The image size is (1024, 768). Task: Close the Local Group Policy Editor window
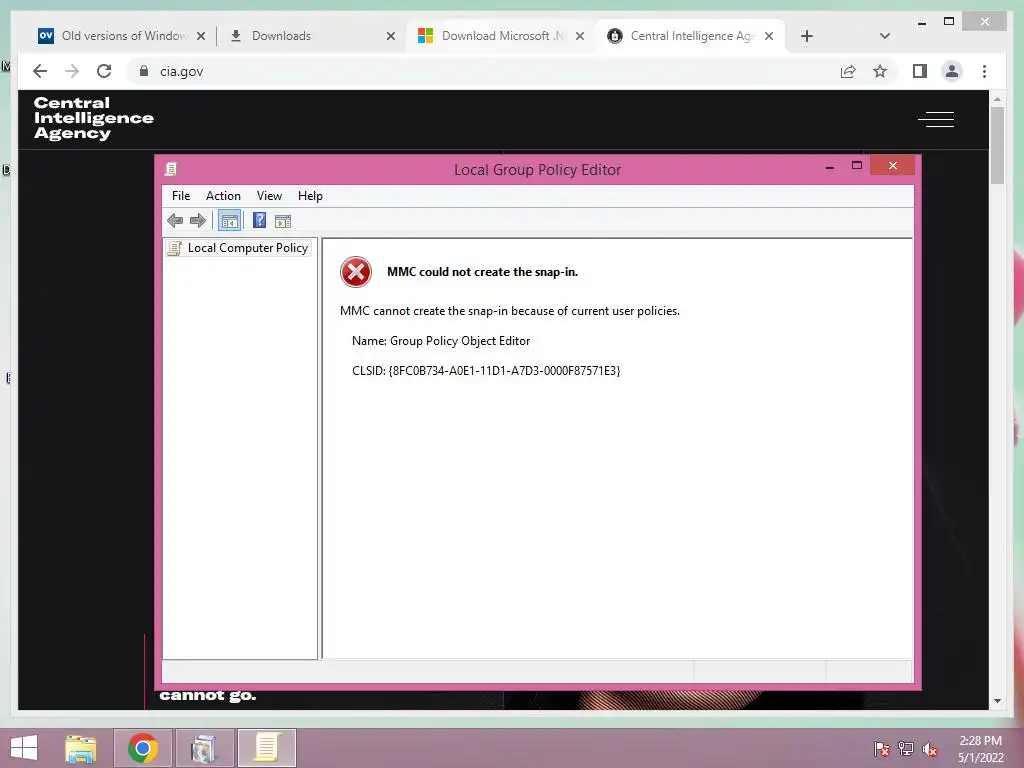pyautogui.click(x=893, y=166)
